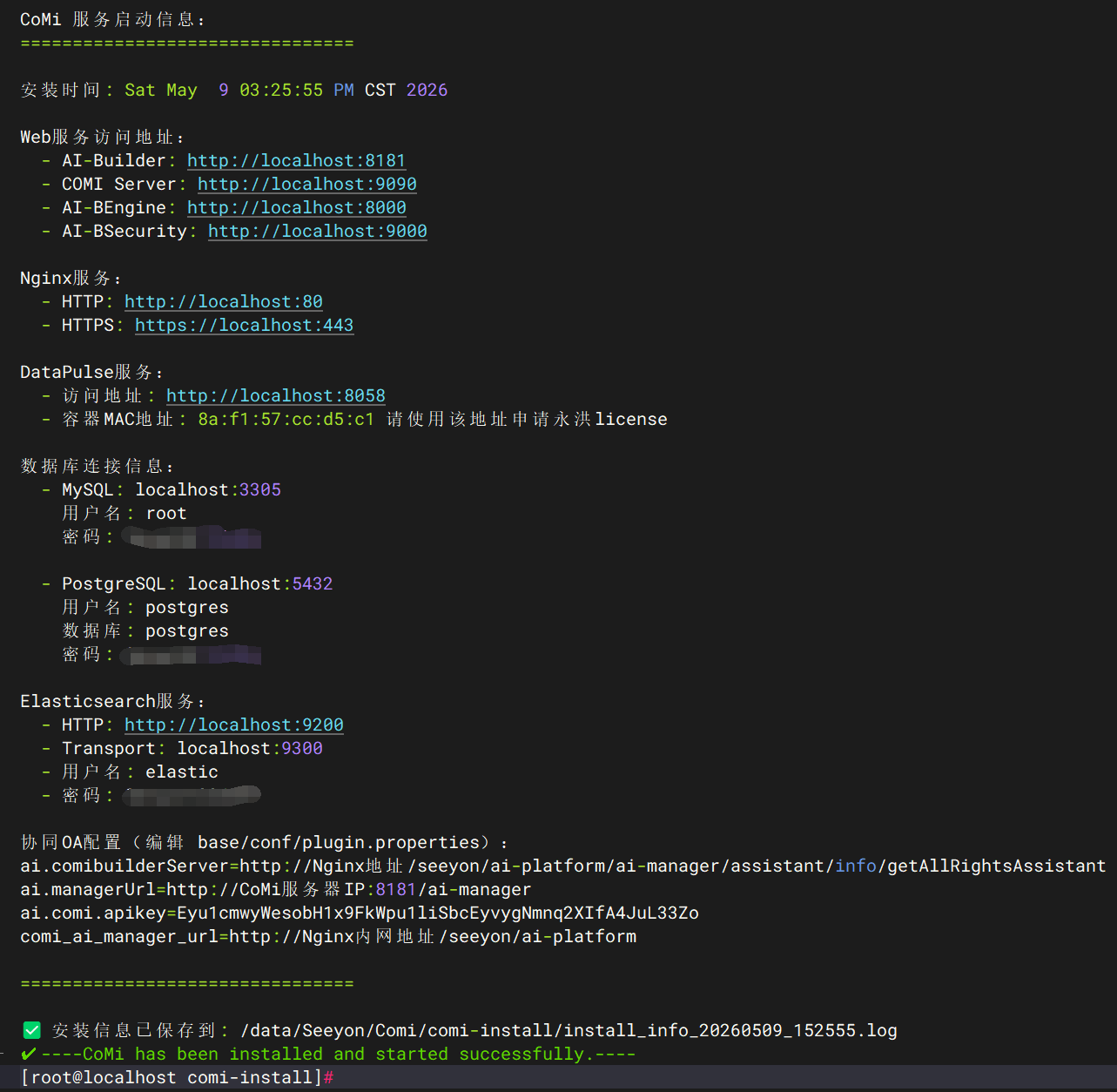Viewport: 1117px width, 1092px height.
Task: Click the "Elasticsearch服务" section heading
Action: pos(109,701)
